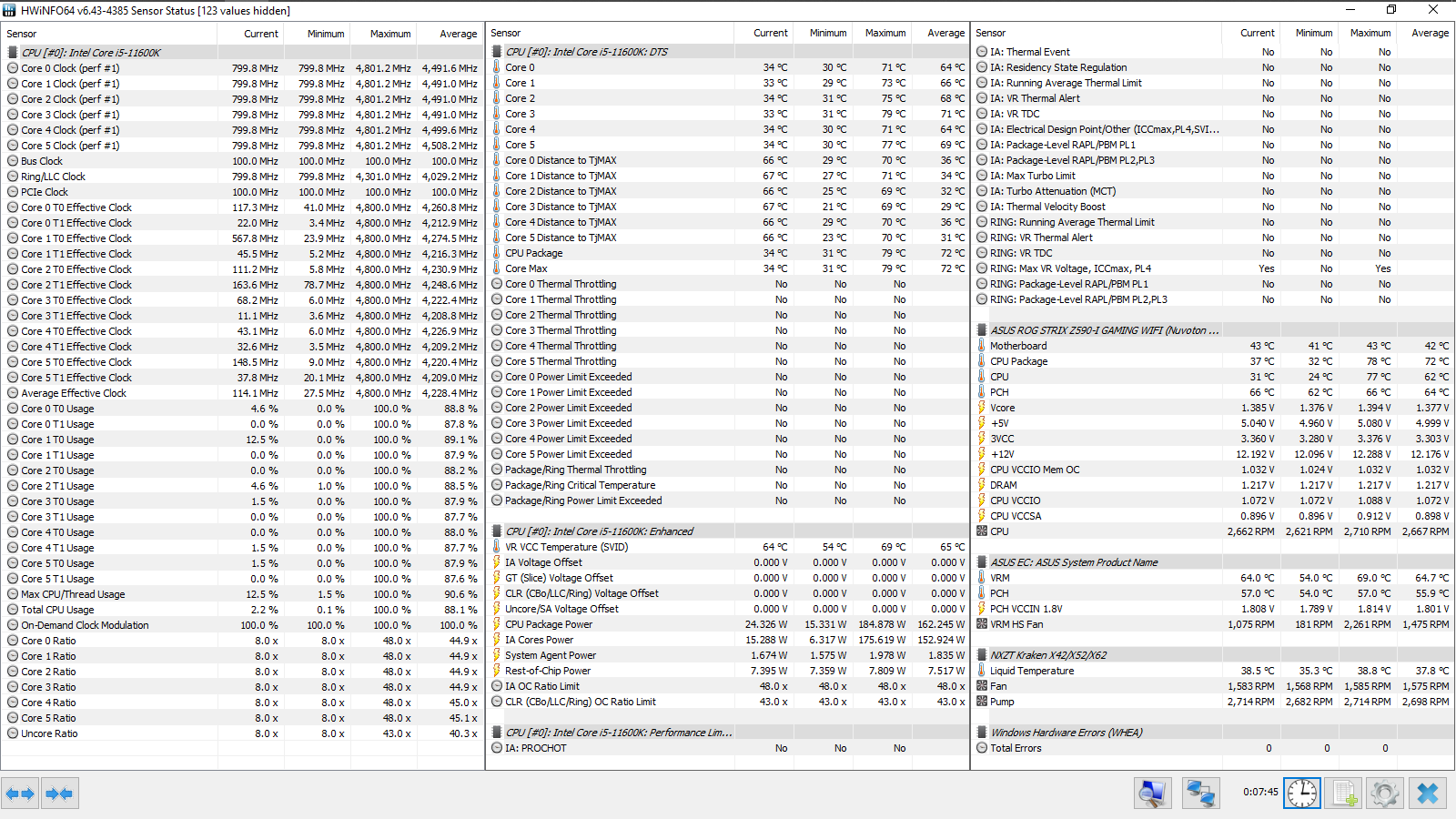The width and height of the screenshot is (1456, 819).
Task: Select the Max CPU/Thread Usage row
Action: (x=242, y=594)
